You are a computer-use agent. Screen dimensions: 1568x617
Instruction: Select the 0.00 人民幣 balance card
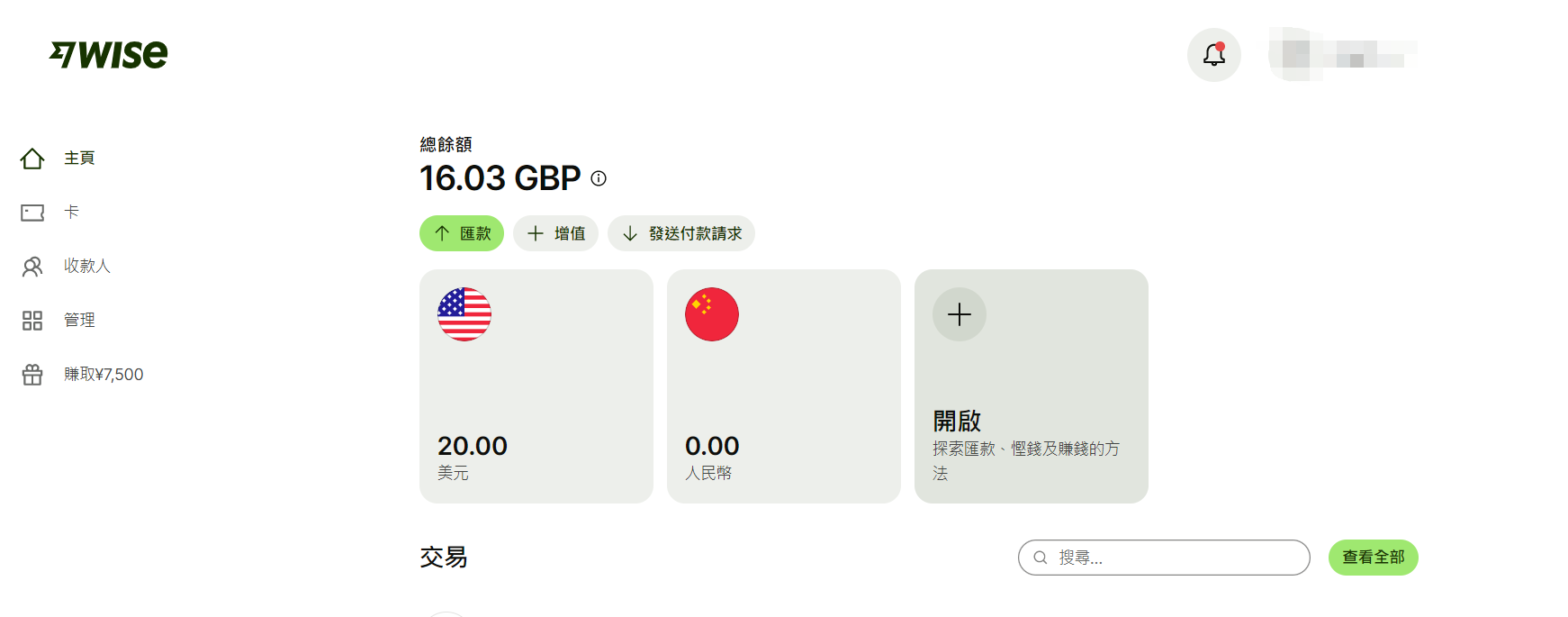[x=783, y=387]
